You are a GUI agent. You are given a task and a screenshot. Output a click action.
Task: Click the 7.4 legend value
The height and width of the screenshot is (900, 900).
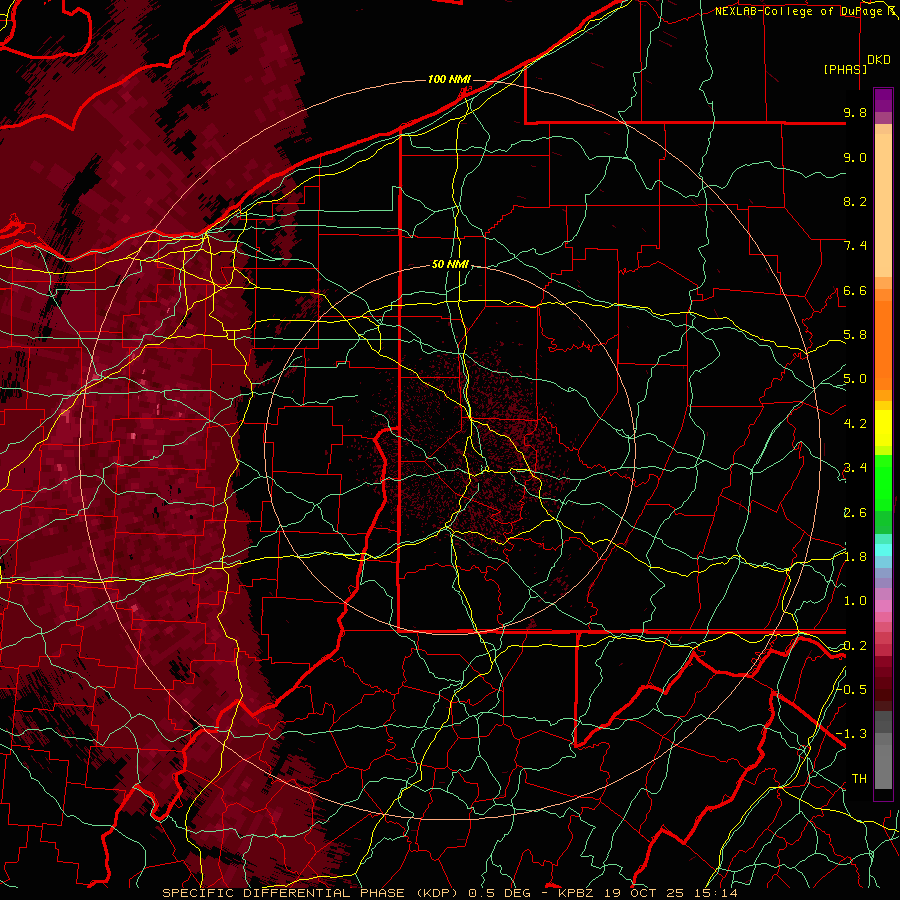pyautogui.click(x=855, y=246)
